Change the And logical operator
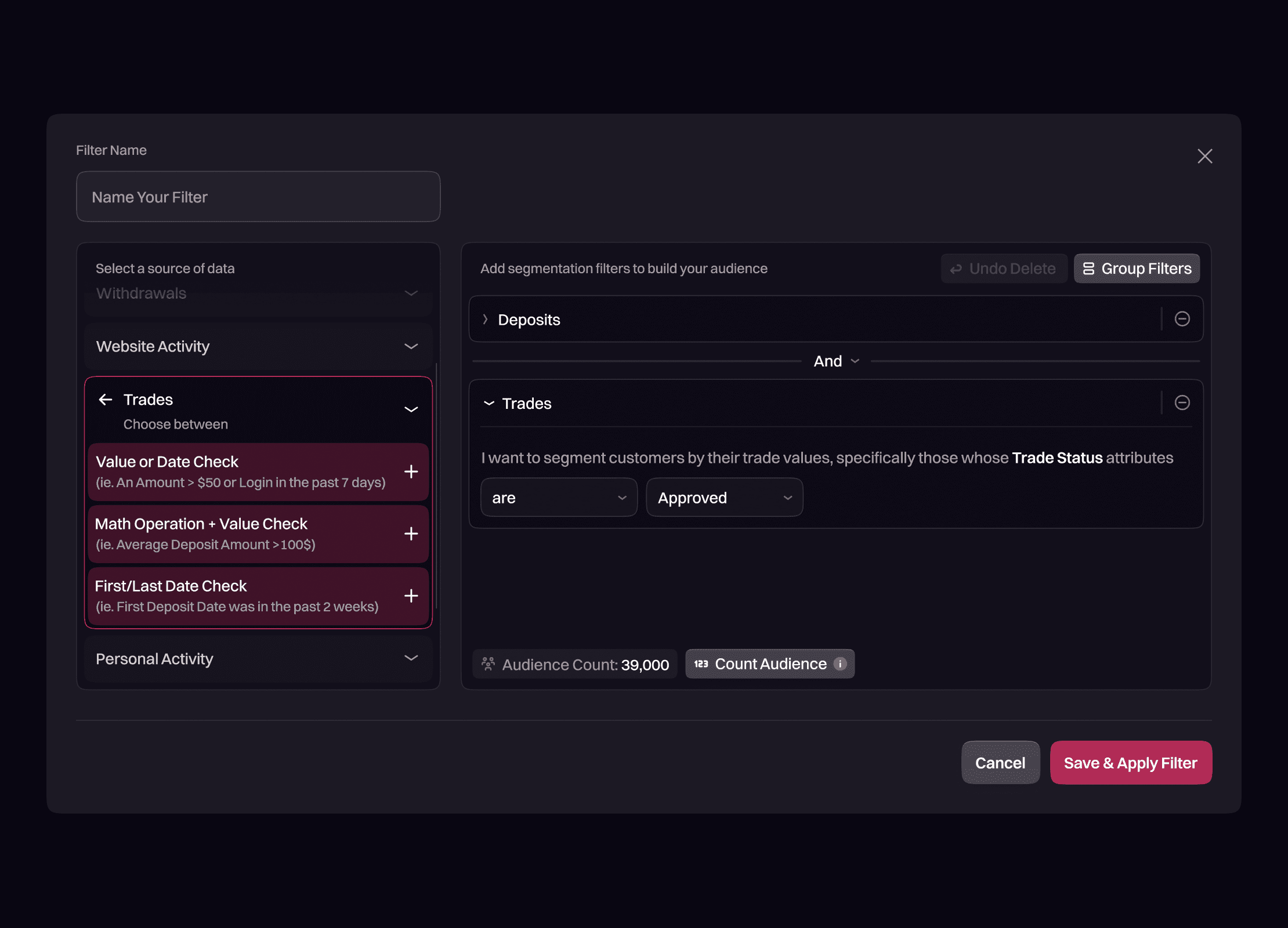The height and width of the screenshot is (928, 1288). pyautogui.click(x=835, y=361)
